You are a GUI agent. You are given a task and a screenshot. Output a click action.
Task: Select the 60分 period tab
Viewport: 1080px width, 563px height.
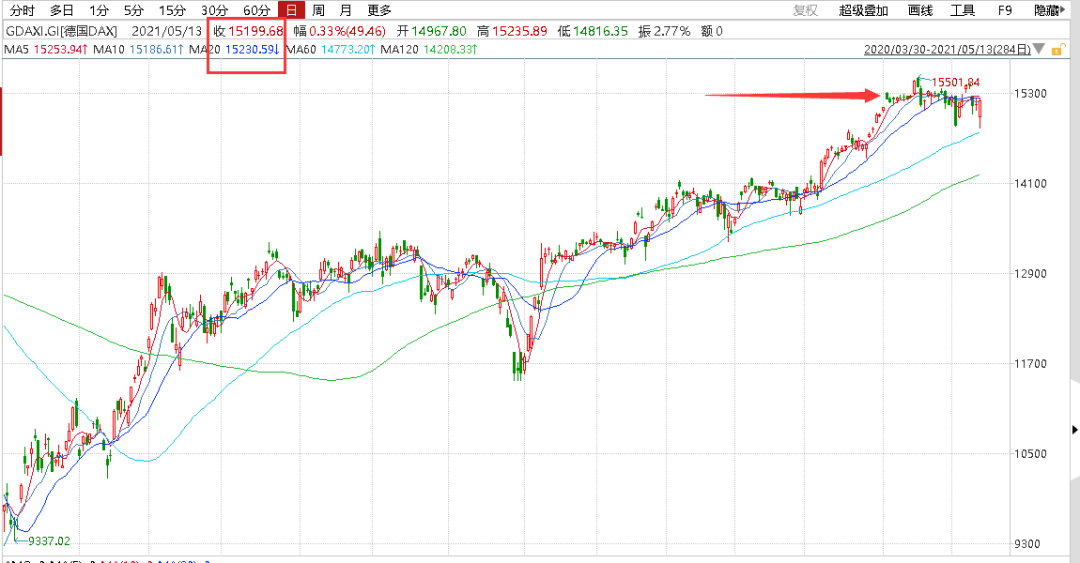point(256,10)
